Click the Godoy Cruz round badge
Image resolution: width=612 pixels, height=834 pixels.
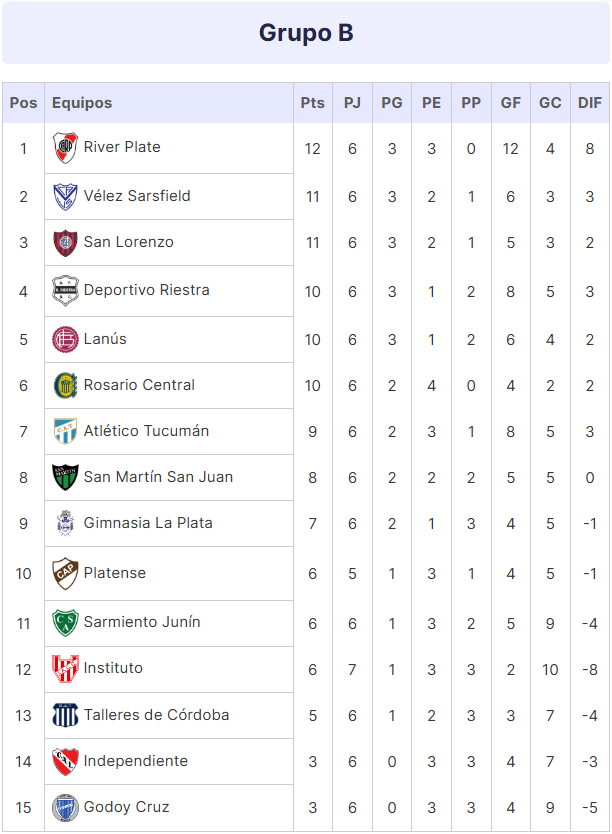(x=65, y=807)
